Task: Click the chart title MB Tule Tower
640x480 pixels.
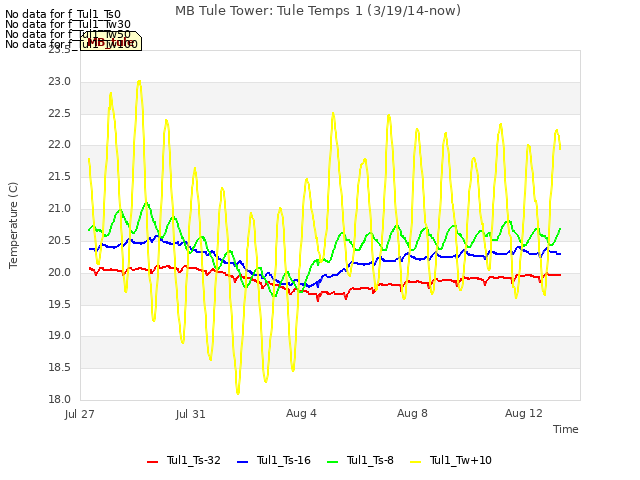Action: (318, 11)
